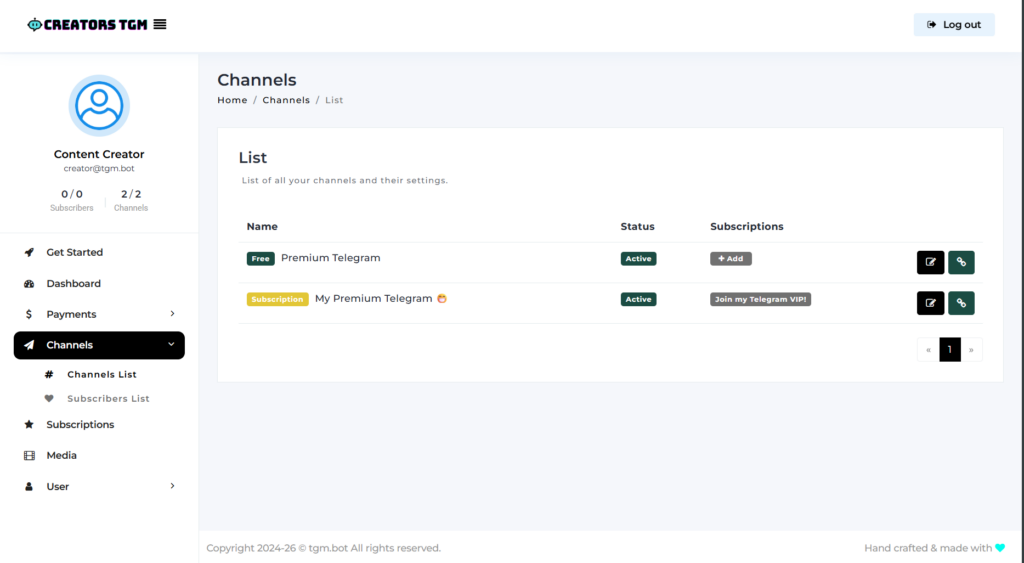Screen dimensions: 1024x563
Task: Click the List breadcrumb text
Action: point(334,100)
